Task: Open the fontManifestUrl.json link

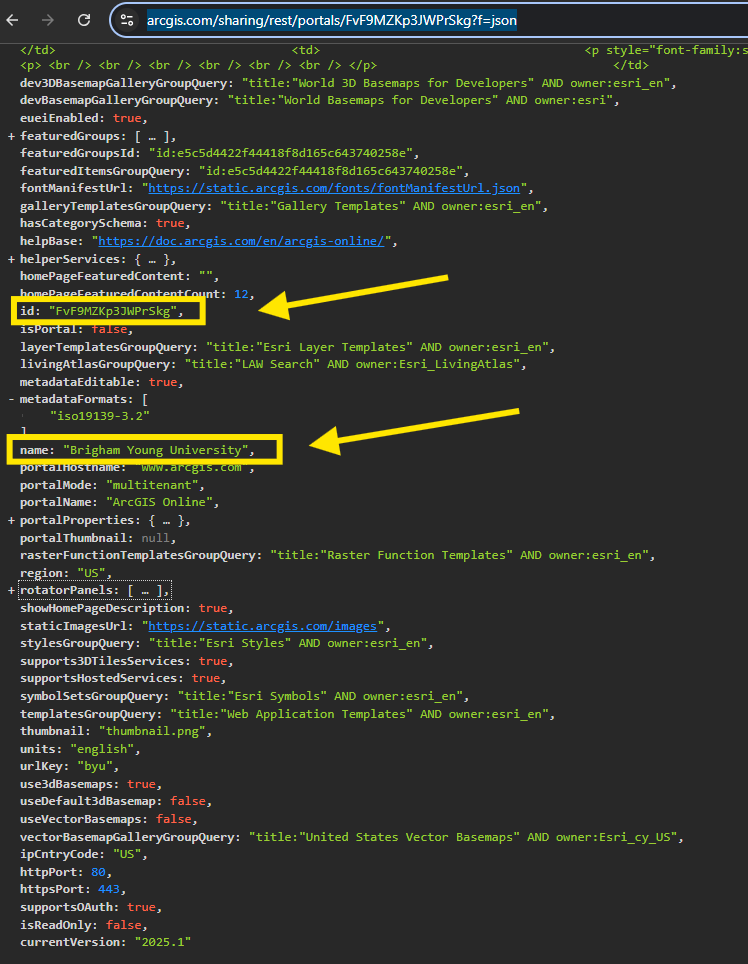Action: 334,188
